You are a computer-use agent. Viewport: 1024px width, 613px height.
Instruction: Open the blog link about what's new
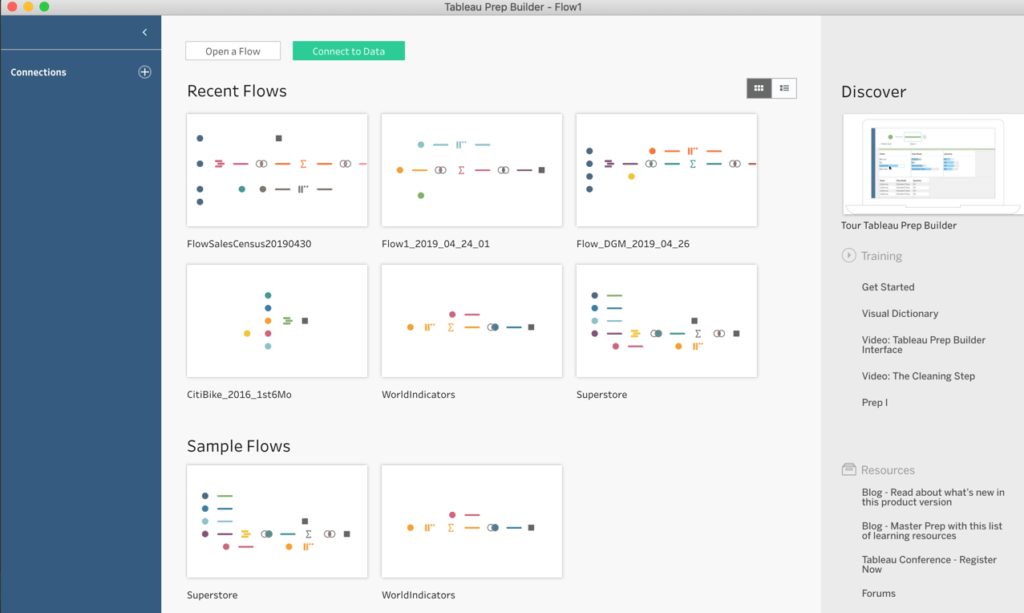coord(933,497)
